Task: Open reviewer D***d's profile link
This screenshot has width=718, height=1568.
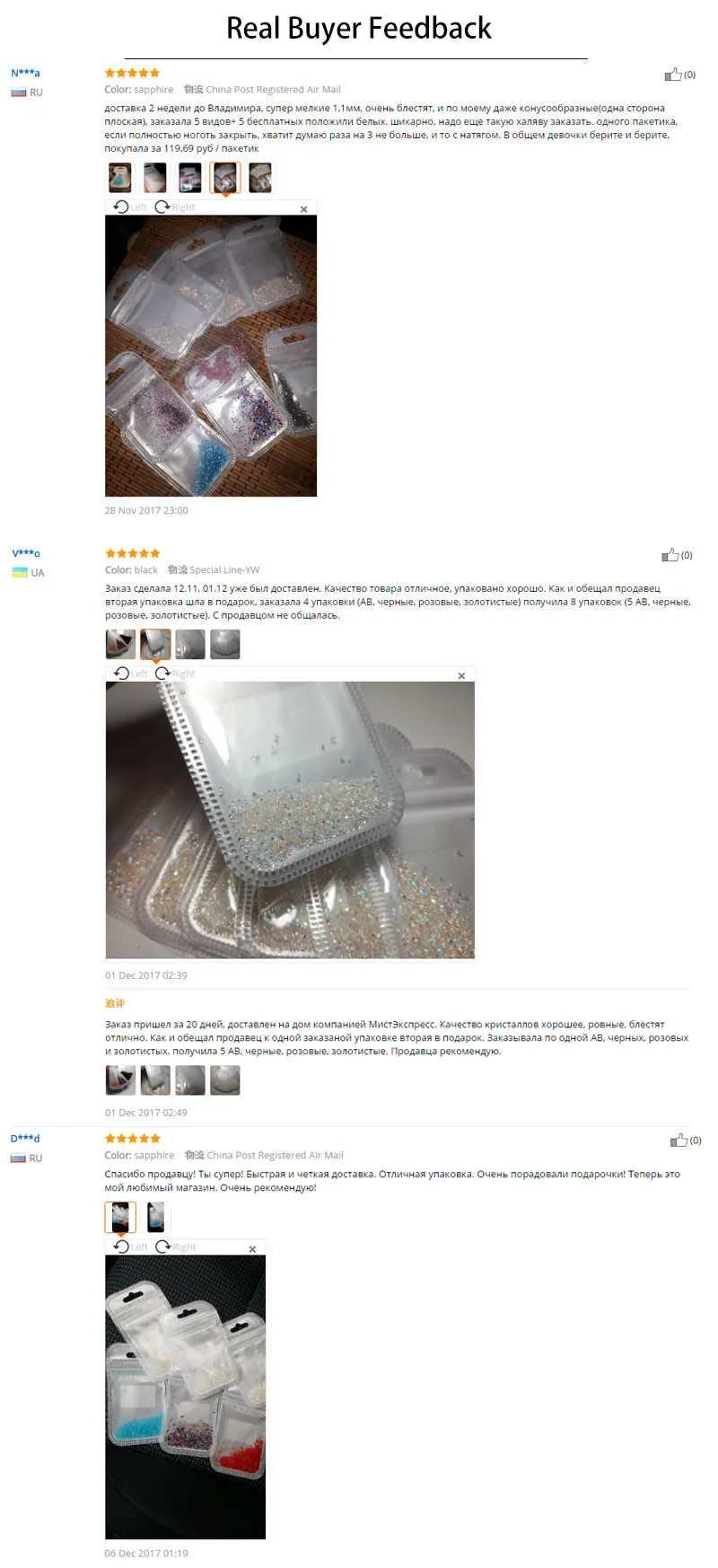Action: (x=25, y=1138)
